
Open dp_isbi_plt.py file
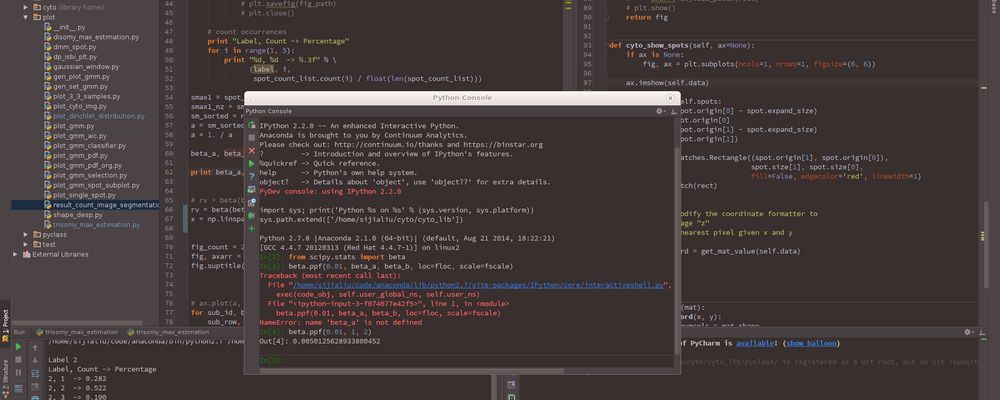point(75,57)
